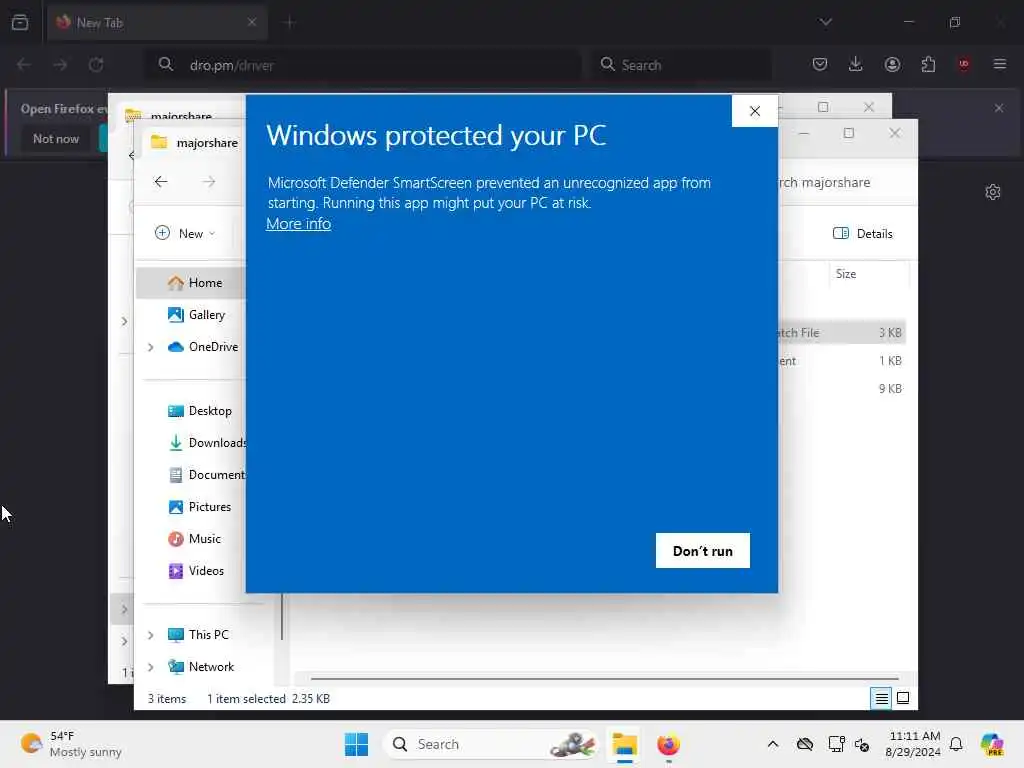Expand the Network tree node
Viewport: 1024px width, 768px height.
151,667
